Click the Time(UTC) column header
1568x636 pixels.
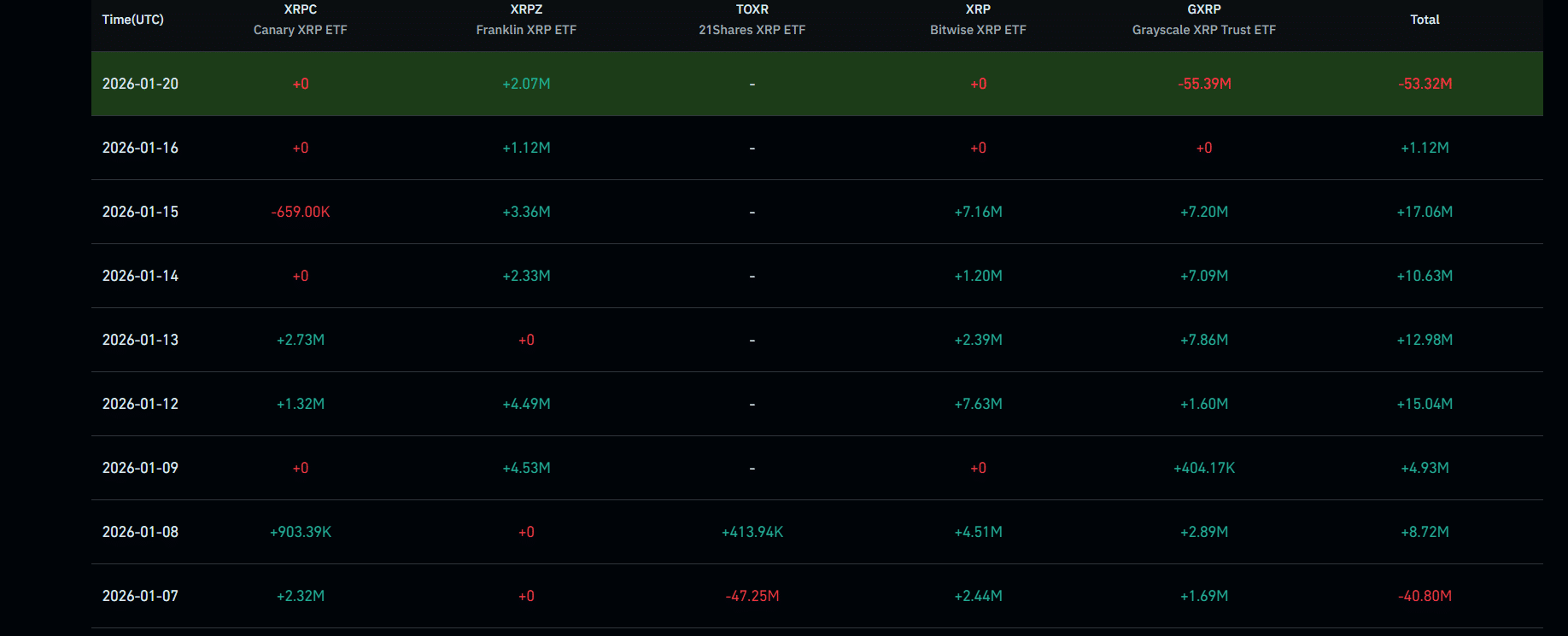point(132,20)
